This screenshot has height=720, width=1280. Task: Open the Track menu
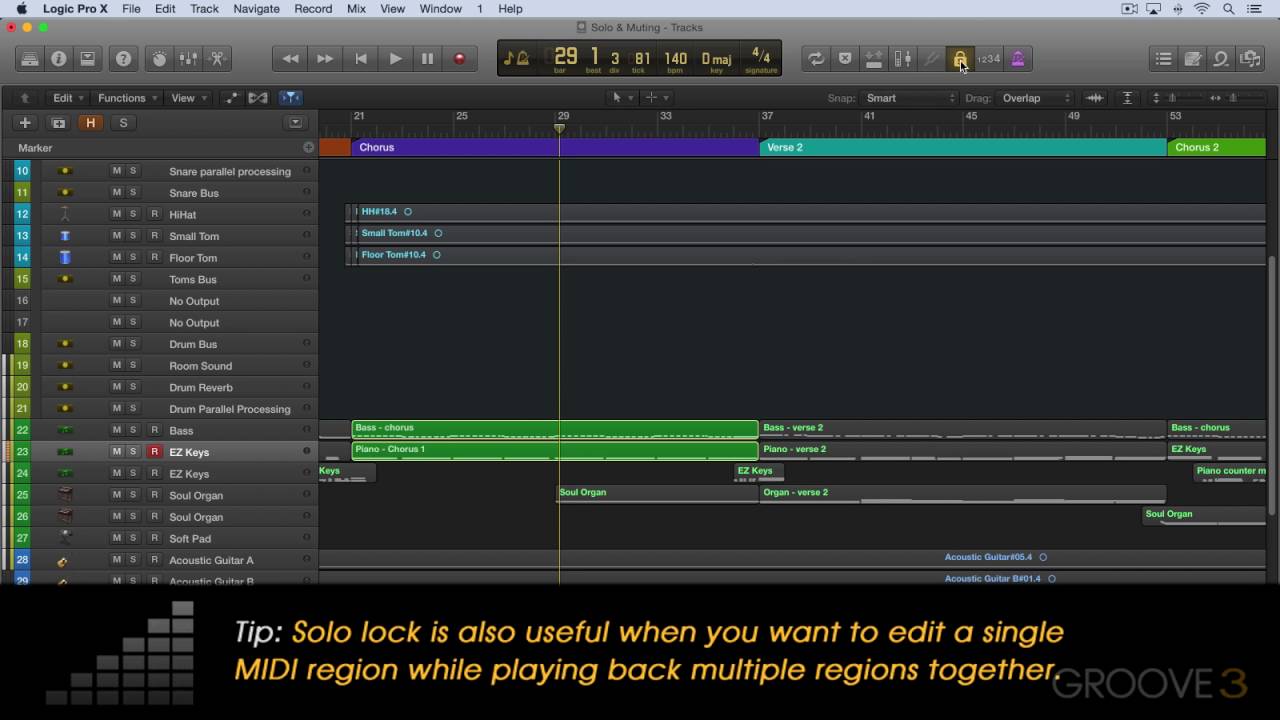[x=204, y=9]
